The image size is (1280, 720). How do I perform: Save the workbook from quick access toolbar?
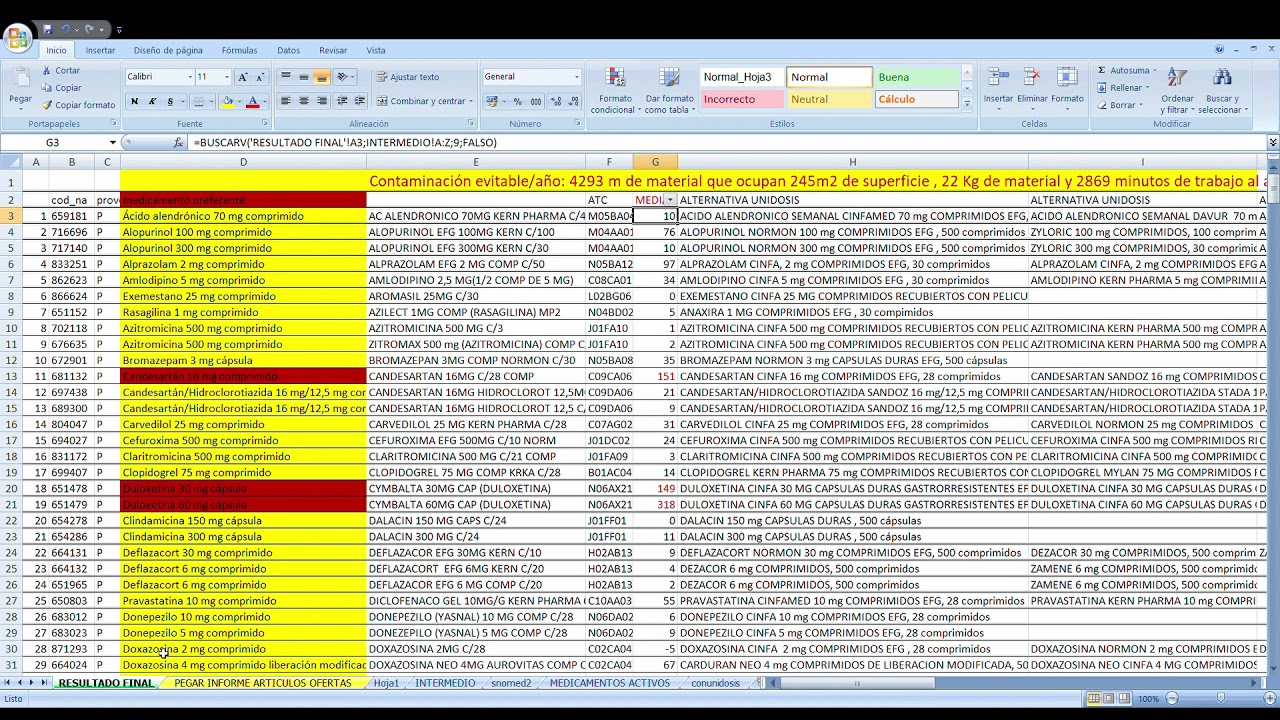(47, 30)
